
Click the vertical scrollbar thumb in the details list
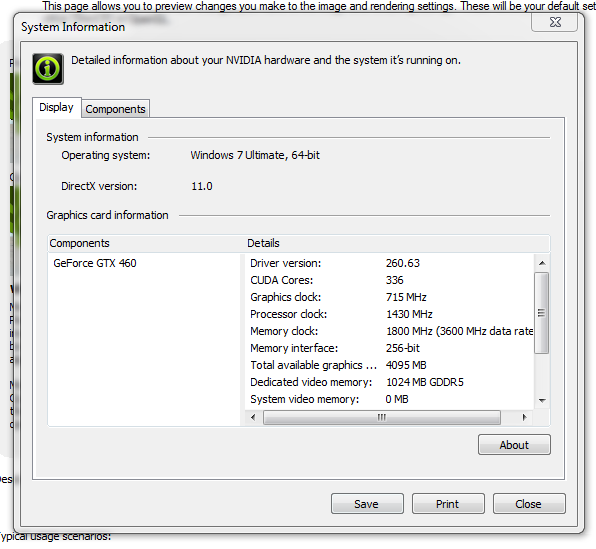[x=542, y=313]
